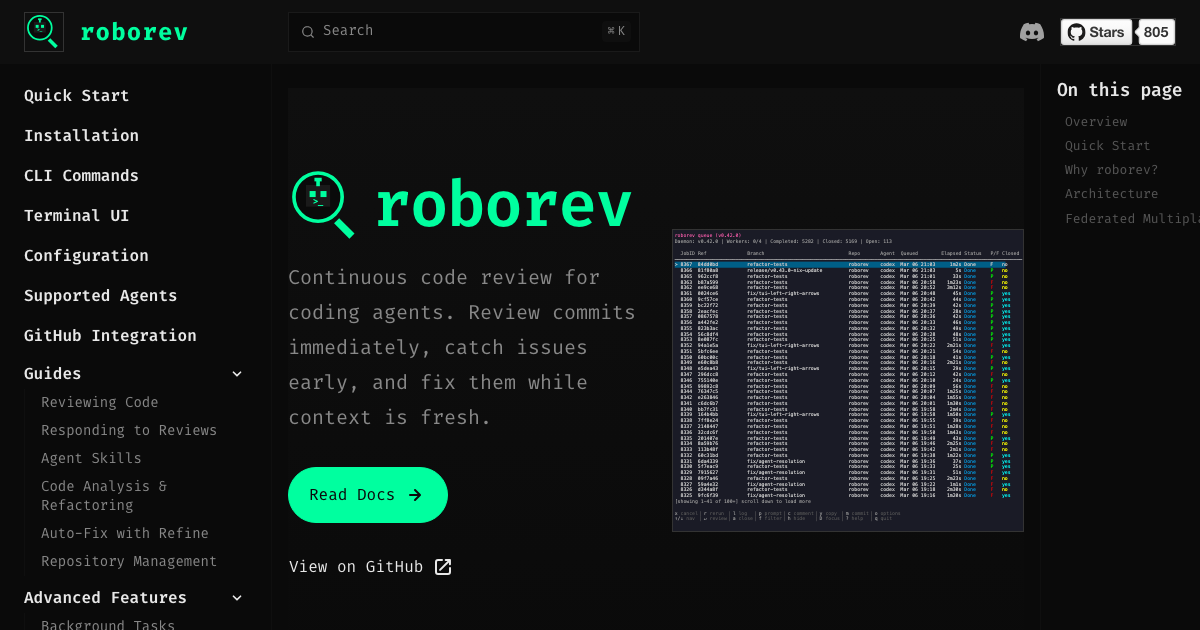The width and height of the screenshot is (1200, 630).
Task: Click the Advanced Features heading
Action: 106,598
